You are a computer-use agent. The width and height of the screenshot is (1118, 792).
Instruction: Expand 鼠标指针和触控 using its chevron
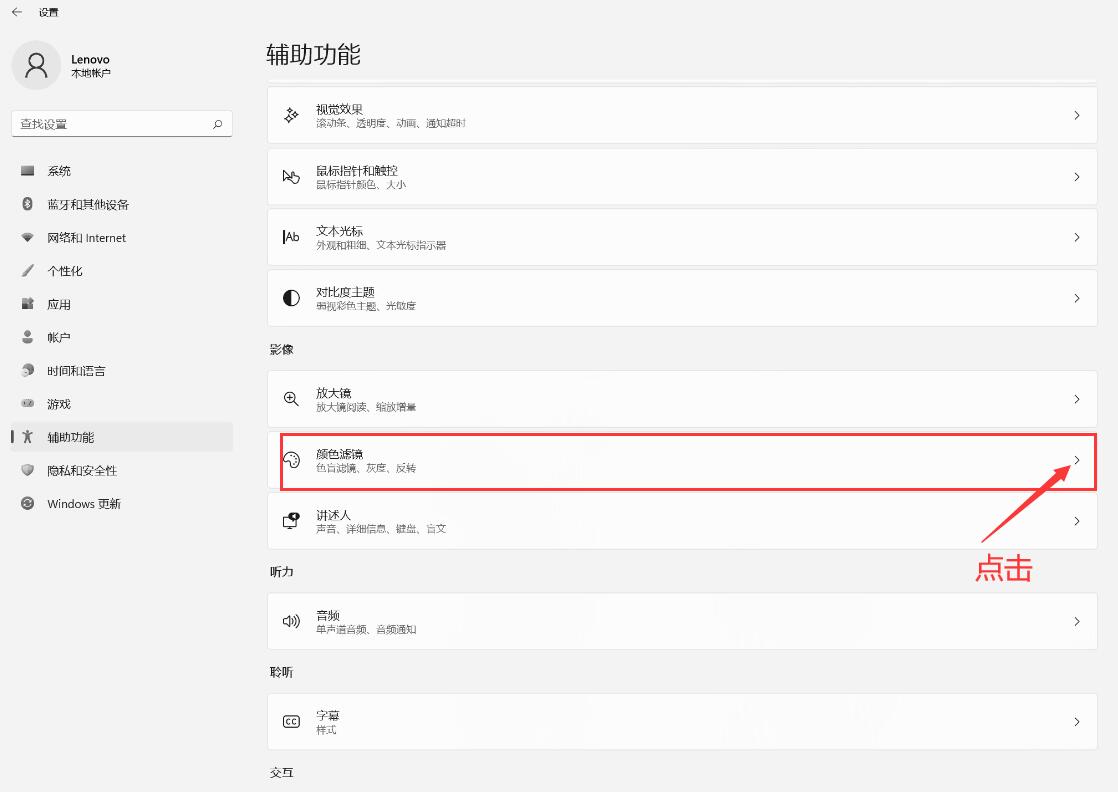[x=1077, y=176]
